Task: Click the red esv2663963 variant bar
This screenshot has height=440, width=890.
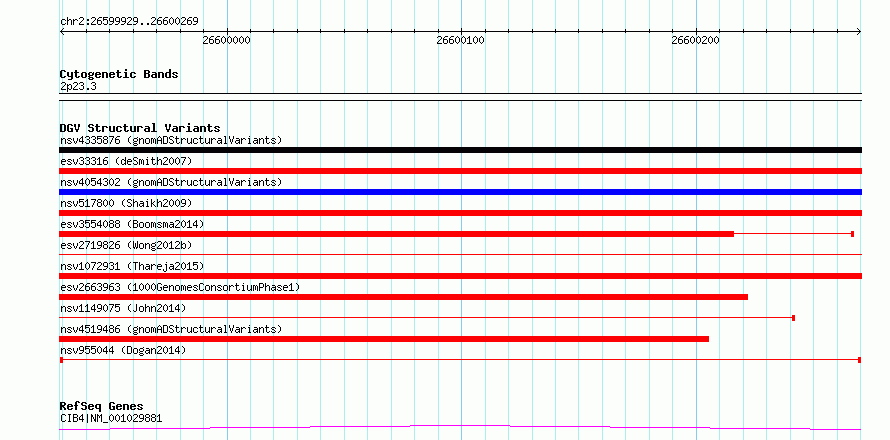Action: pyautogui.click(x=404, y=297)
